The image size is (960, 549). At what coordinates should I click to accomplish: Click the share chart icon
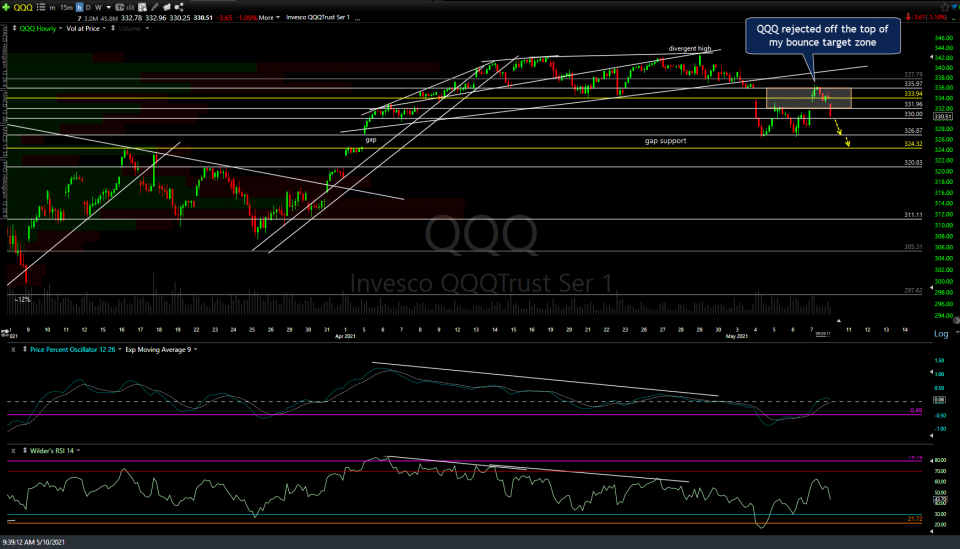pyautogui.click(x=179, y=7)
